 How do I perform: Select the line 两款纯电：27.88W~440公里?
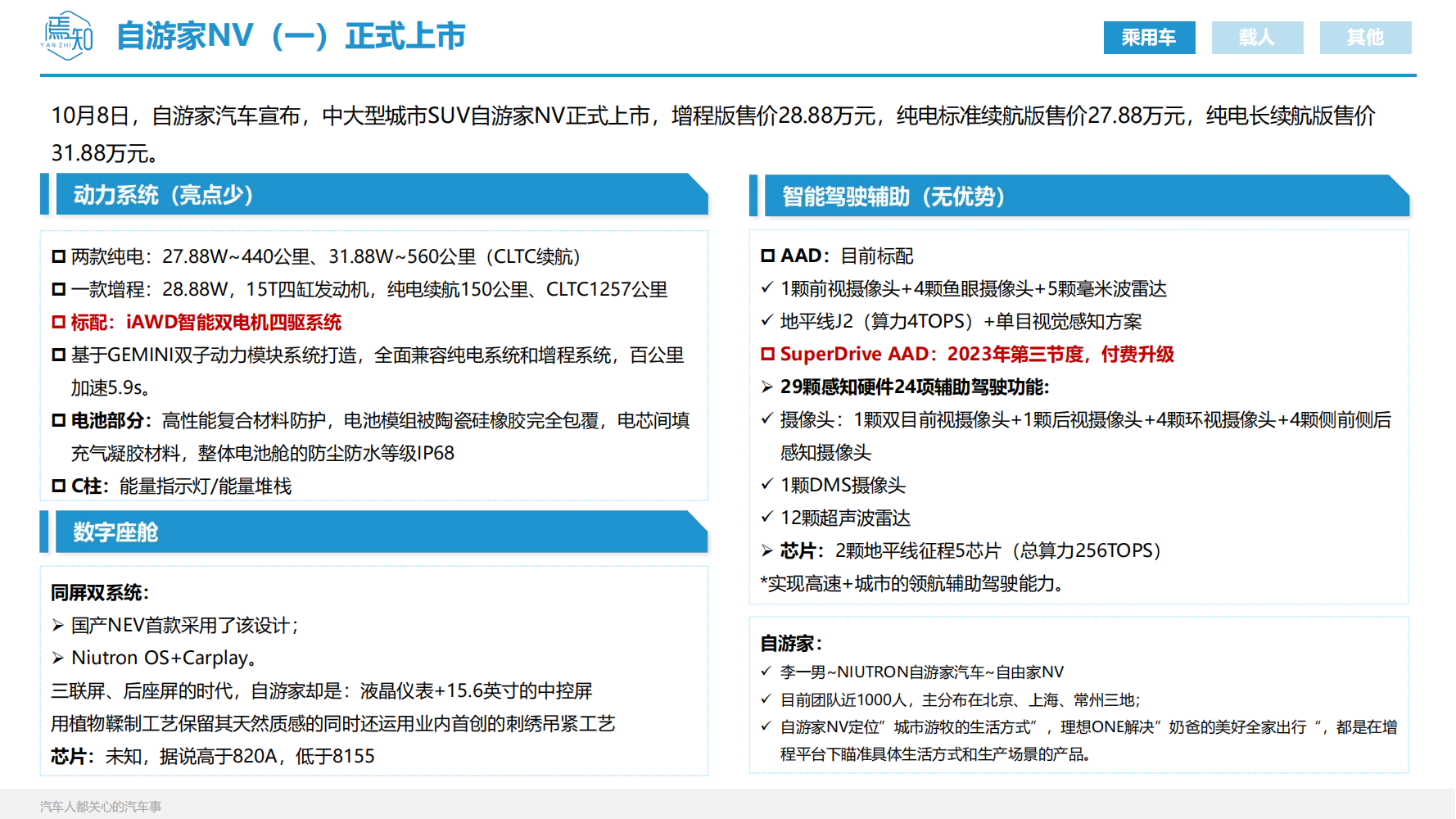316,256
